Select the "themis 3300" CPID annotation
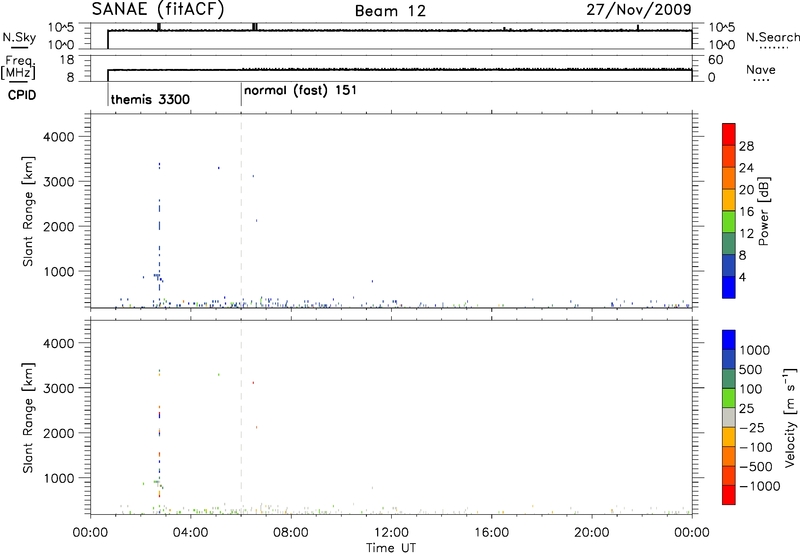The width and height of the screenshot is (800, 554). pyautogui.click(x=150, y=99)
